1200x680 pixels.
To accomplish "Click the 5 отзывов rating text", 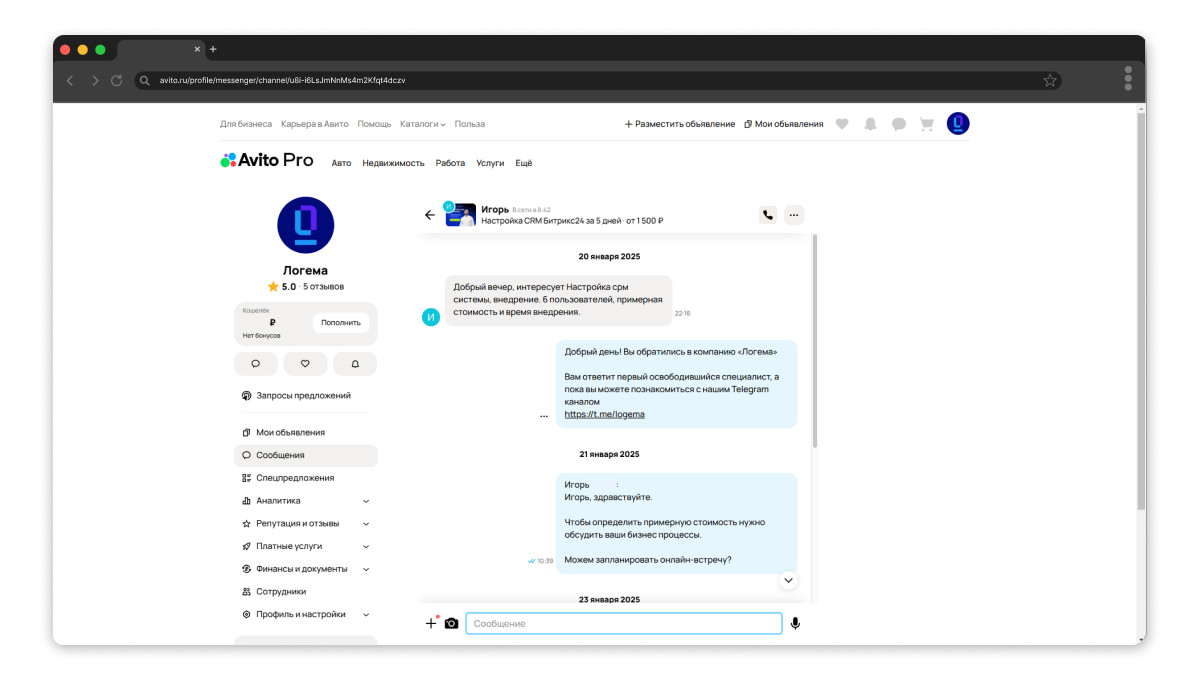I will coord(324,287).
